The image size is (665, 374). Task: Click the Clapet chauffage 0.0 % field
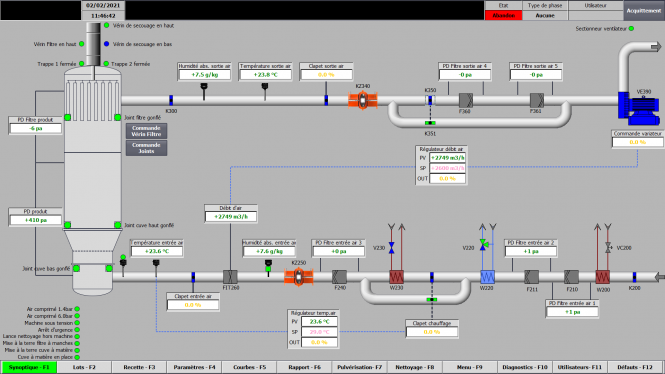pyautogui.click(x=432, y=332)
